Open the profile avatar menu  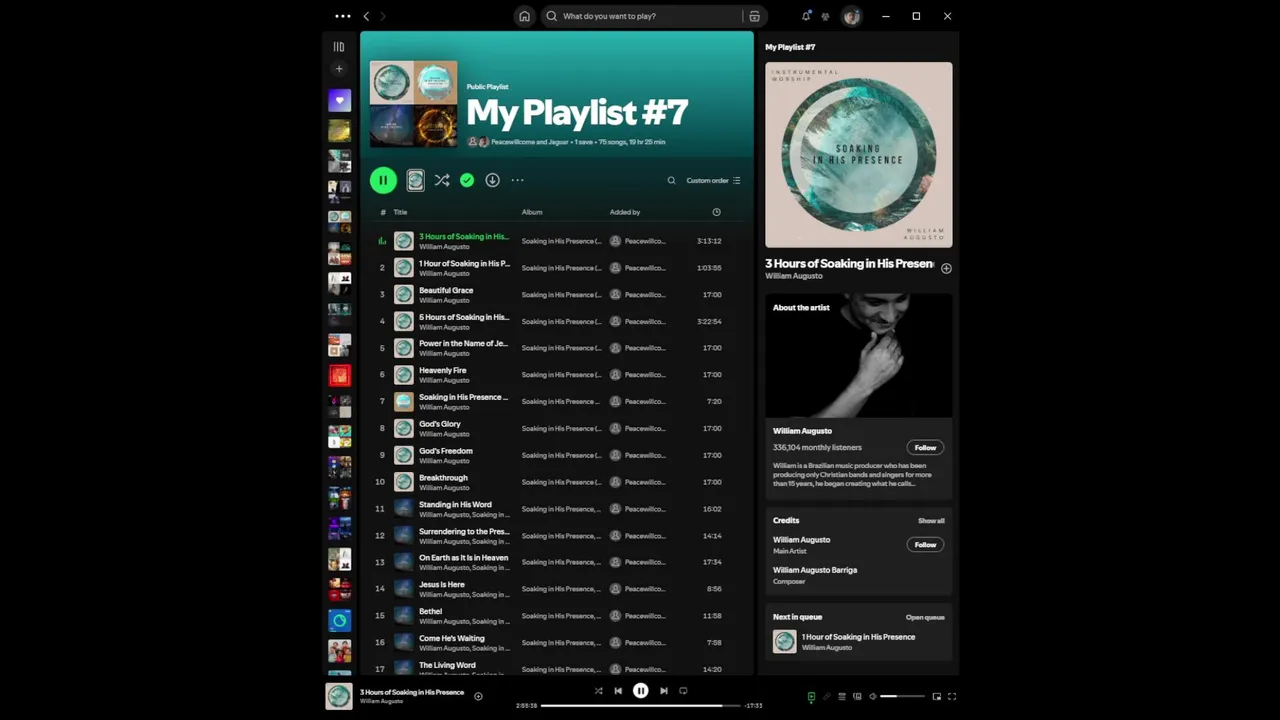(851, 16)
